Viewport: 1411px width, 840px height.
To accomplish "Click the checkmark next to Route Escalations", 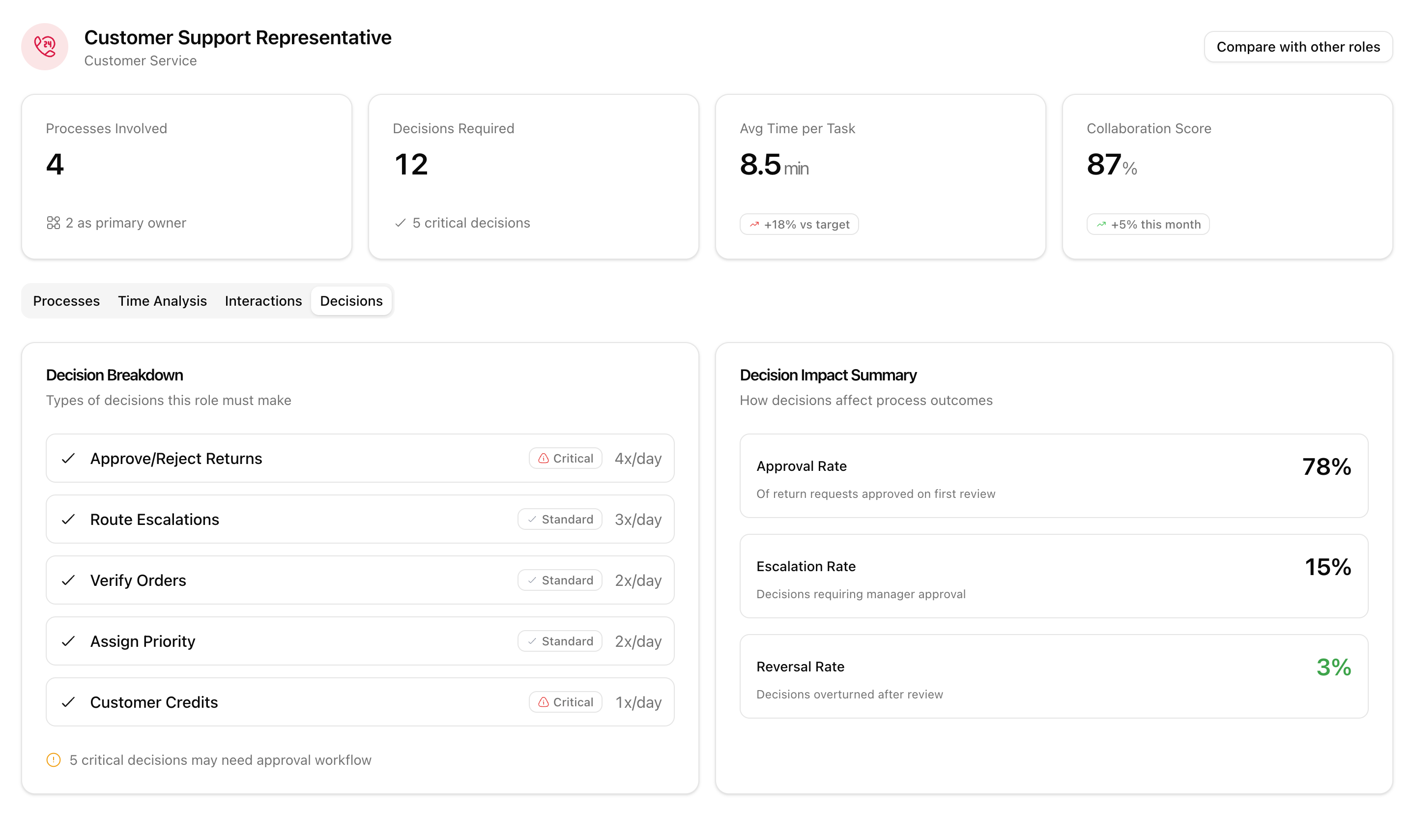I will [68, 519].
